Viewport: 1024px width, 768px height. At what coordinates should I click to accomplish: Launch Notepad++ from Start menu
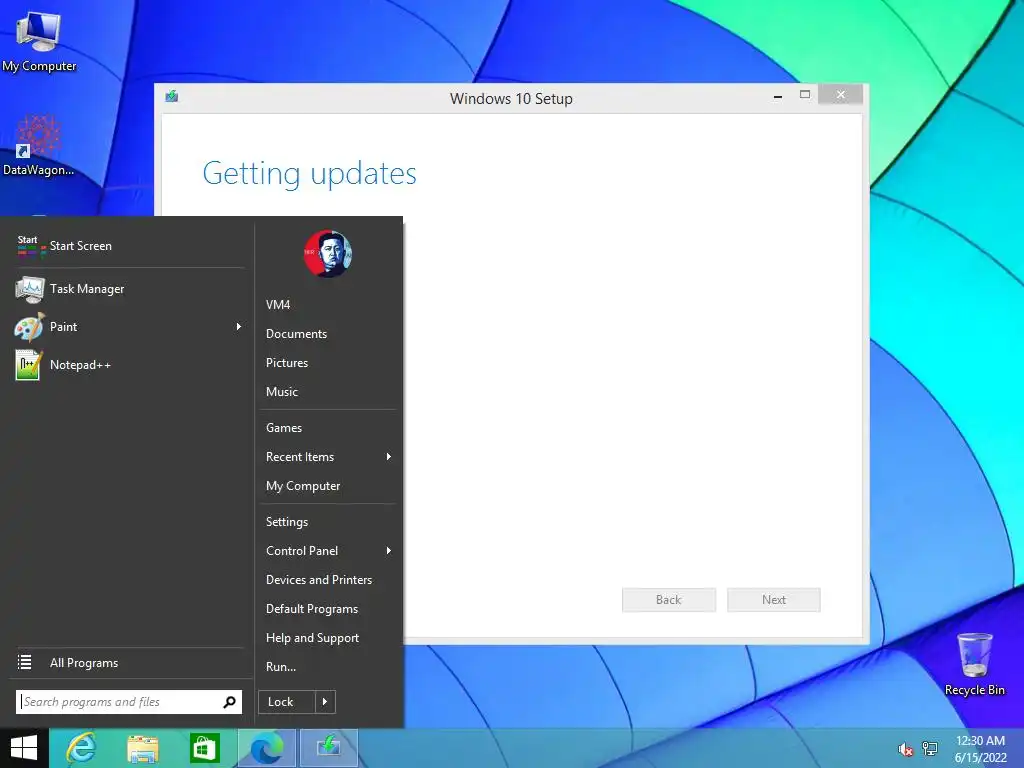pos(129,364)
